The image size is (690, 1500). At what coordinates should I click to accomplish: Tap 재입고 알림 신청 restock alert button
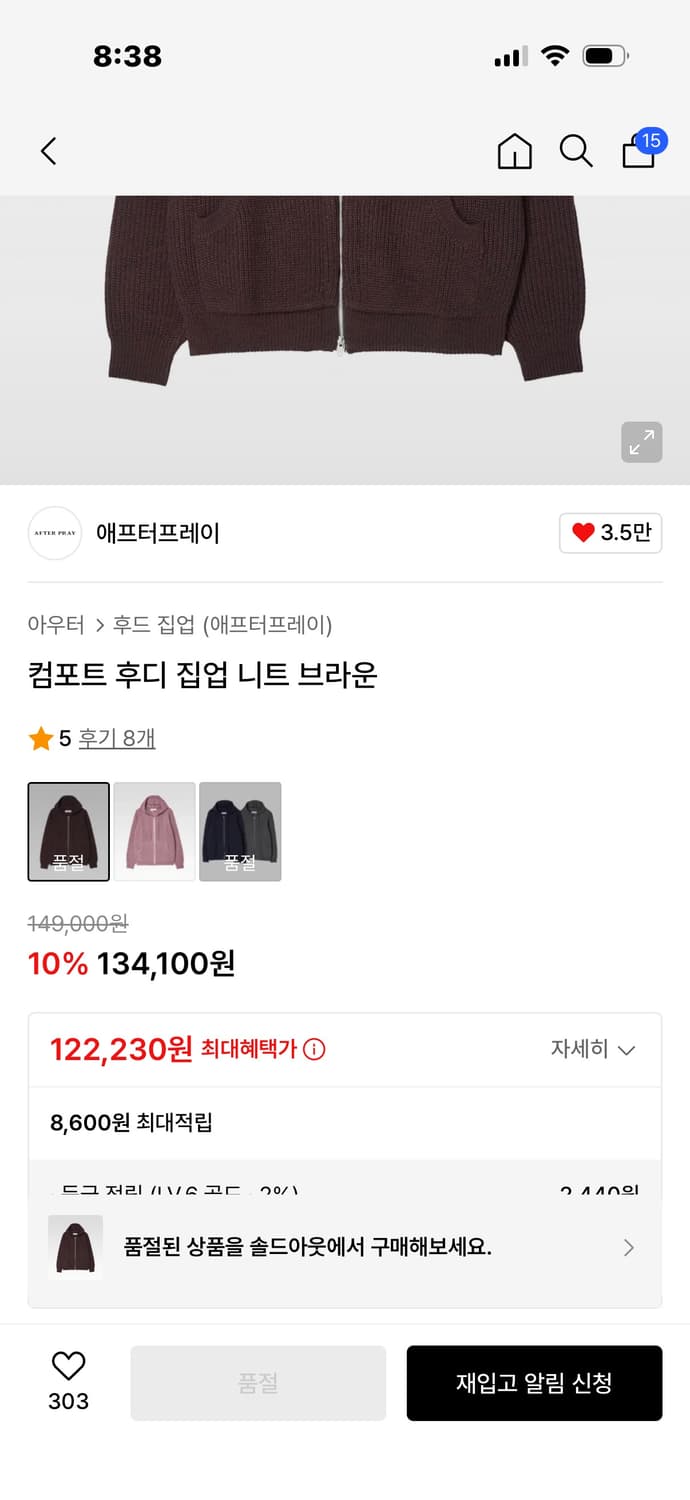534,1383
